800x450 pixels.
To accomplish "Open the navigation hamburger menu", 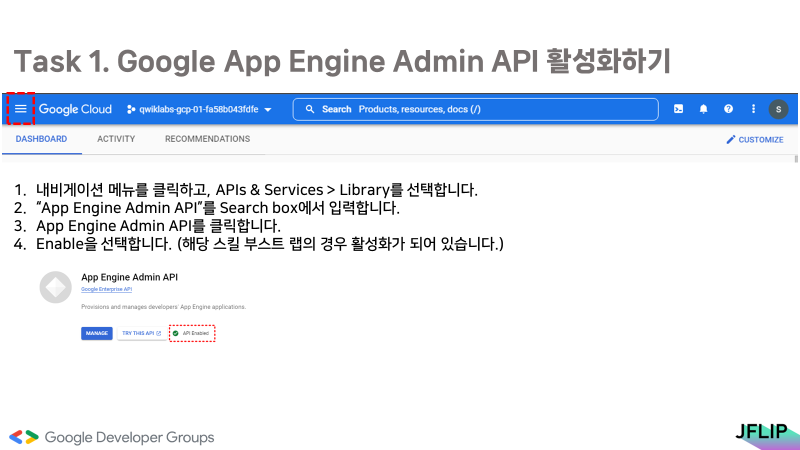I will pyautogui.click(x=20, y=109).
